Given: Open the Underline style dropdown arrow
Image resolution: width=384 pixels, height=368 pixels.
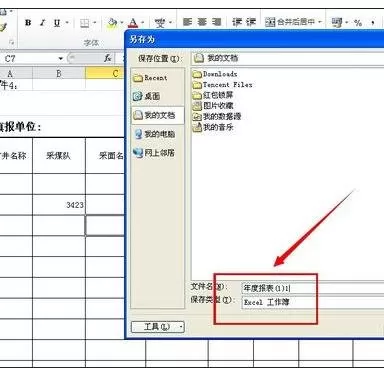Looking at the screenshot, I should click(x=67, y=23).
